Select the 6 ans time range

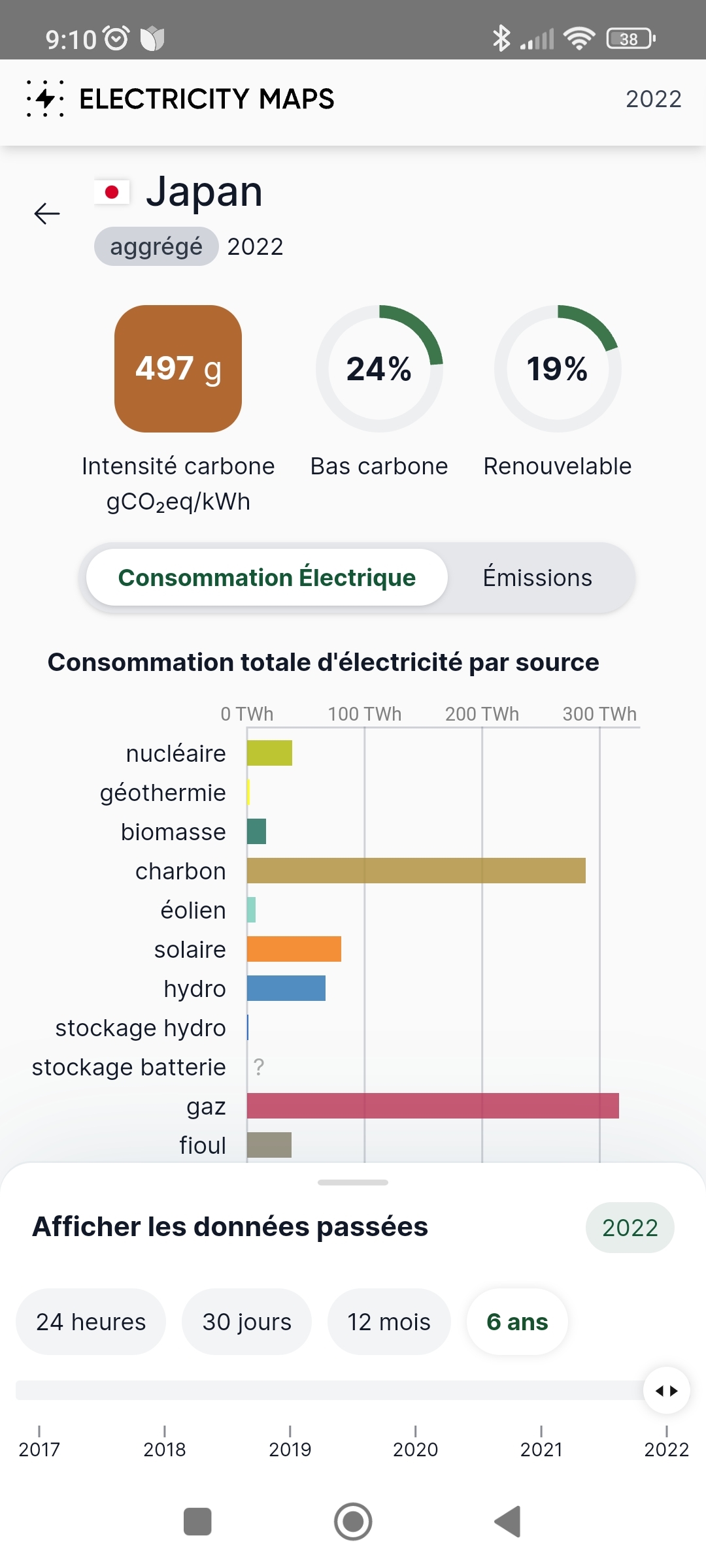[x=517, y=1322]
